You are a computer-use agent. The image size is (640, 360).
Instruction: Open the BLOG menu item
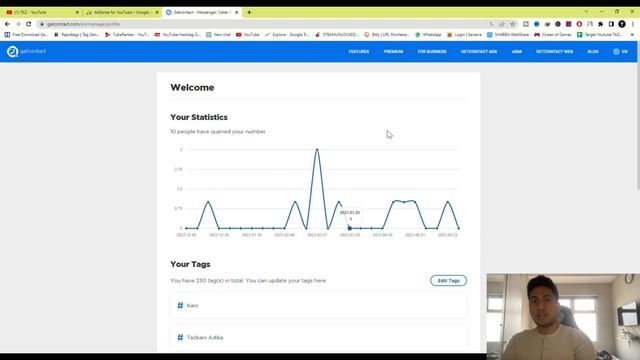593,52
